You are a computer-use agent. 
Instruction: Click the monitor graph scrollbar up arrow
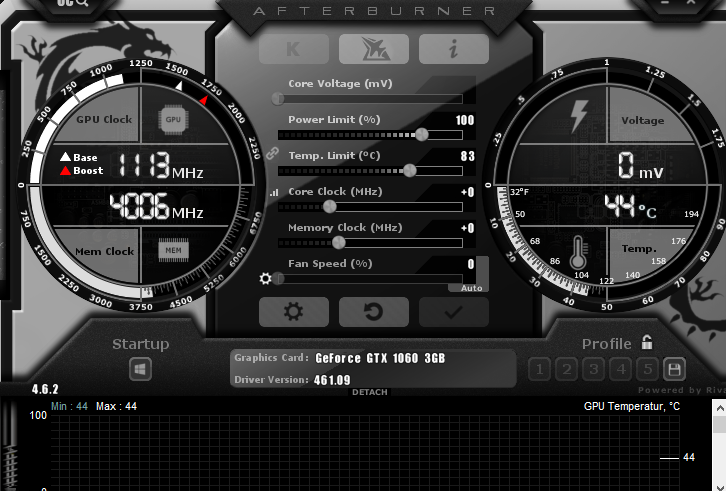pos(720,408)
